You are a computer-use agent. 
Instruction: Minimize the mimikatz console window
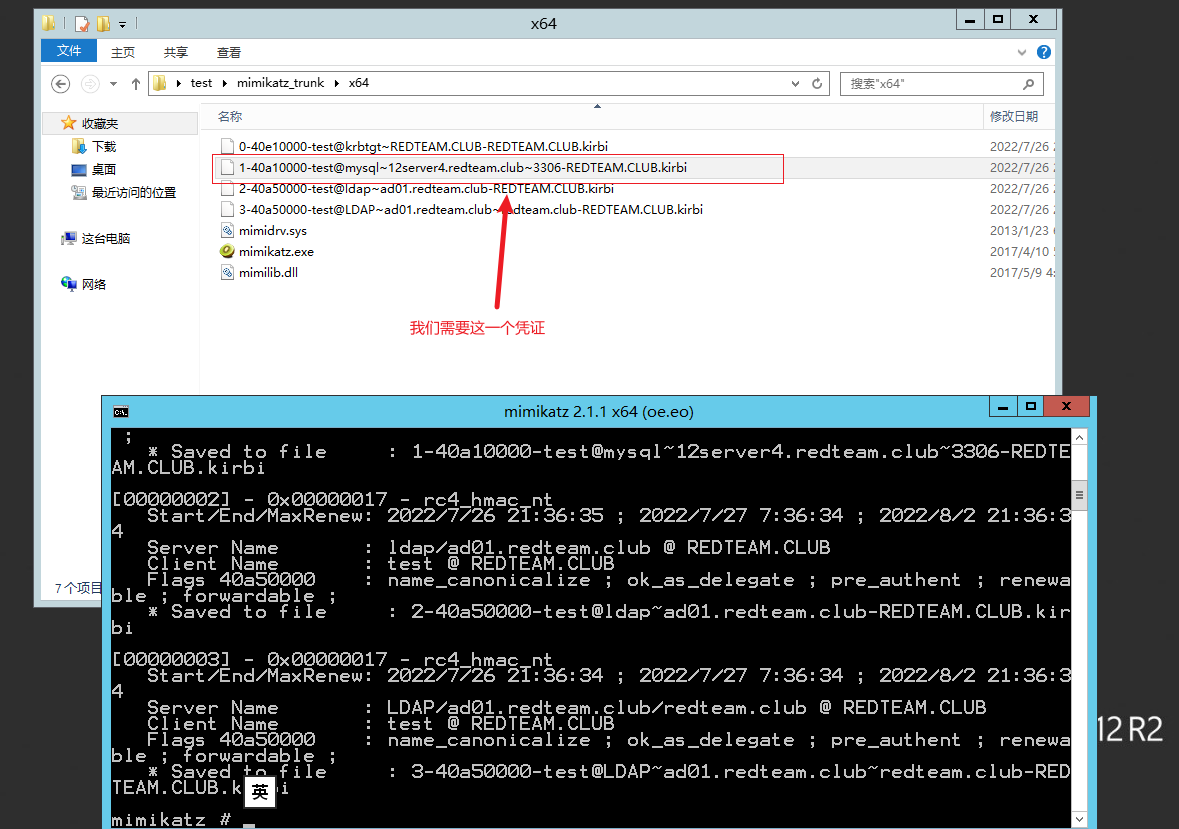1002,407
